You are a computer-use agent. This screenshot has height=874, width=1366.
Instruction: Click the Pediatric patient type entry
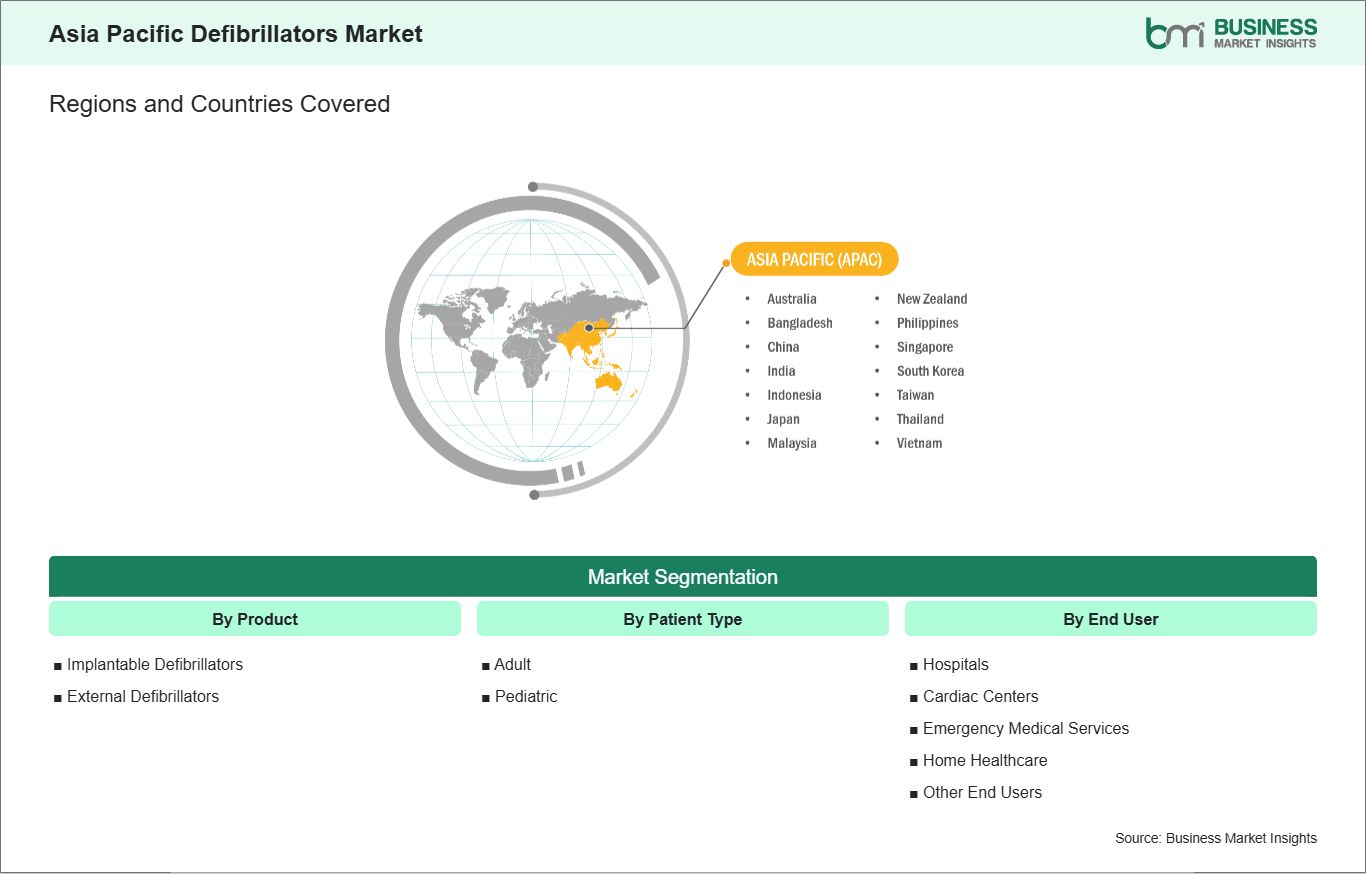click(526, 696)
